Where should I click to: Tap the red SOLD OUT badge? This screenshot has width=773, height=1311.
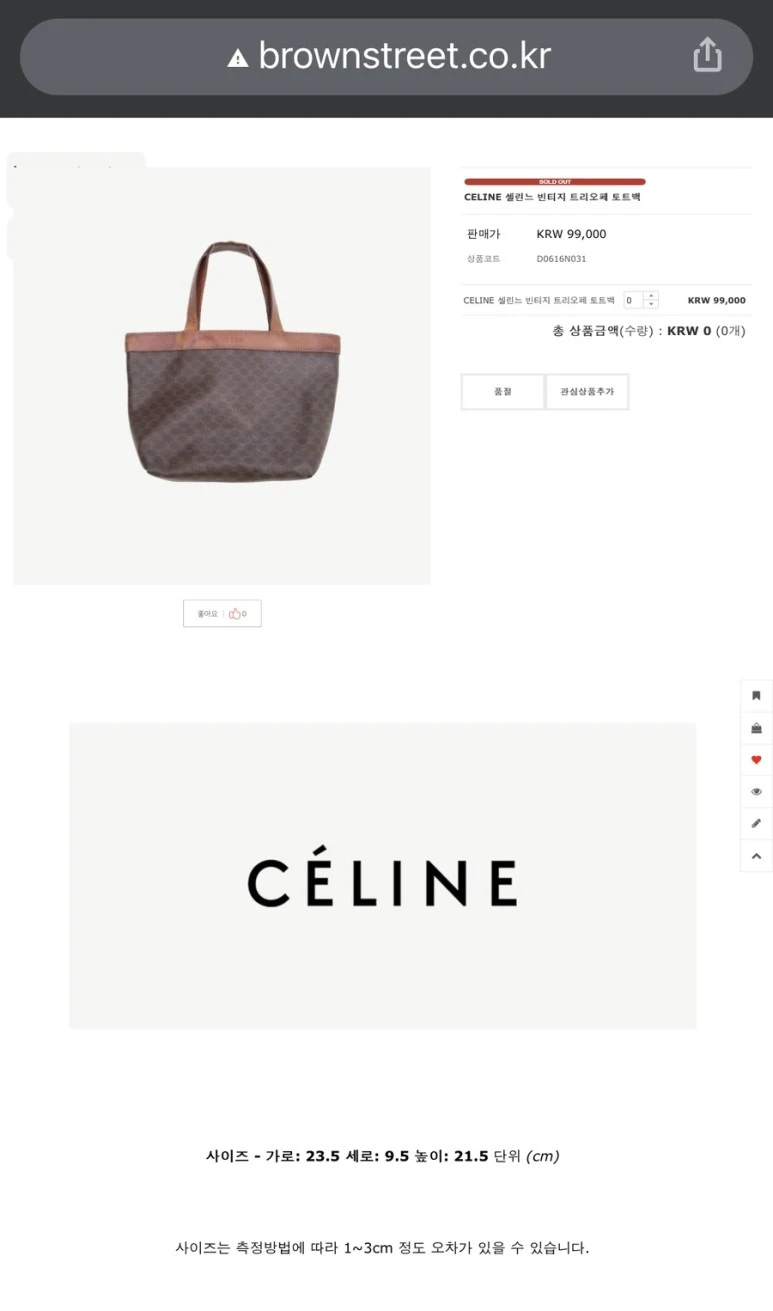pos(555,182)
